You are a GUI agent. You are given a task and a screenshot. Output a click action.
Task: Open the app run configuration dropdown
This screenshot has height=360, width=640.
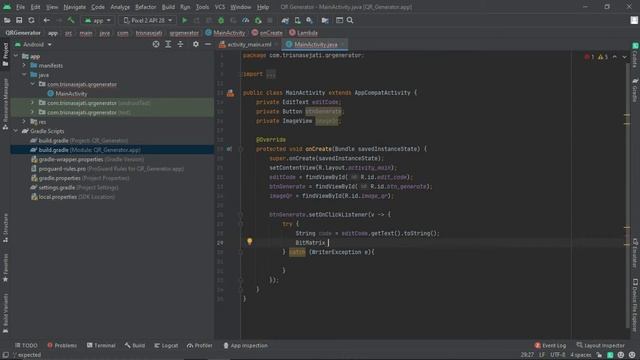click(x=97, y=20)
